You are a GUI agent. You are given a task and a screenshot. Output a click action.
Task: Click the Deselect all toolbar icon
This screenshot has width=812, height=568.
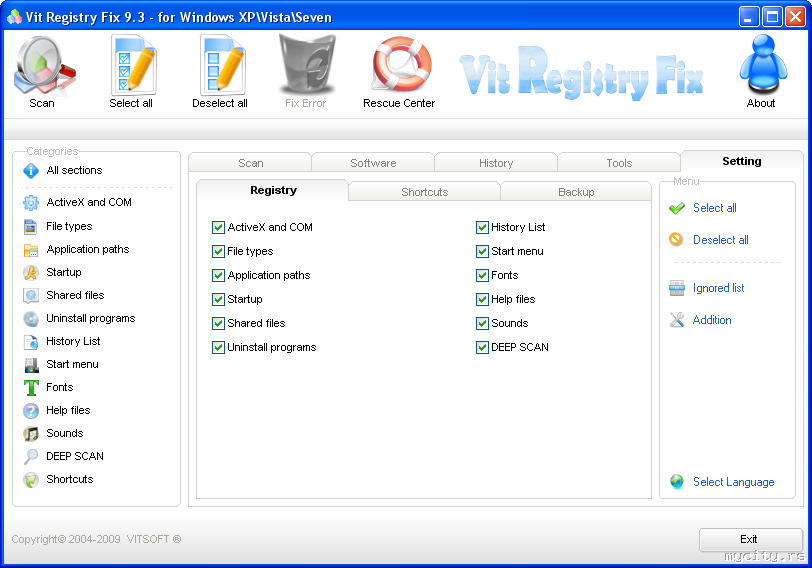222,65
